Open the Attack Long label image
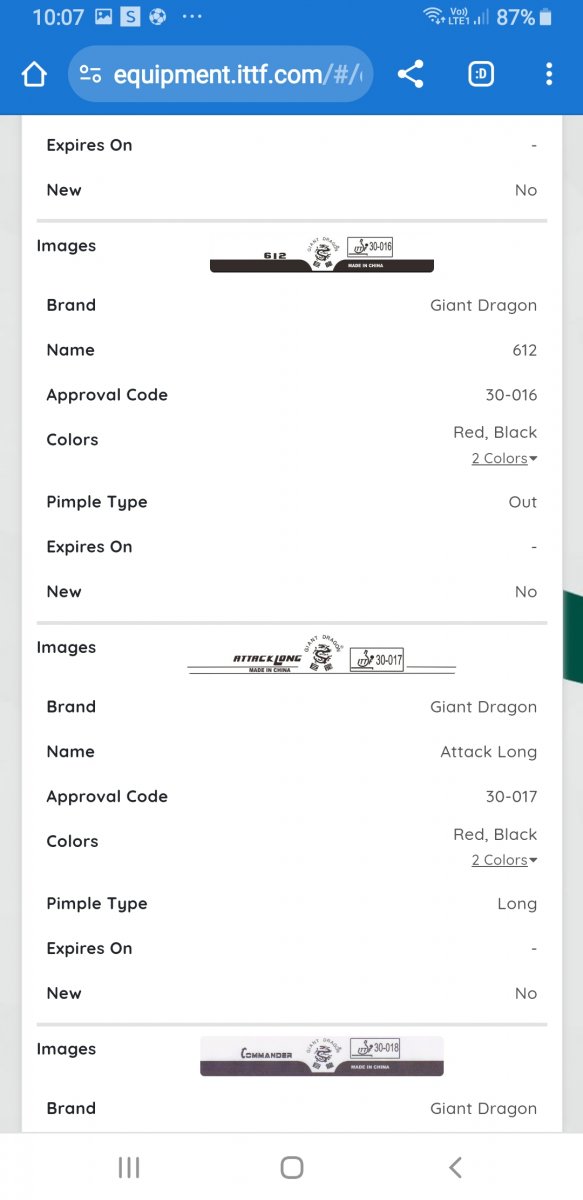This screenshot has height=1200, width=583. (321, 655)
